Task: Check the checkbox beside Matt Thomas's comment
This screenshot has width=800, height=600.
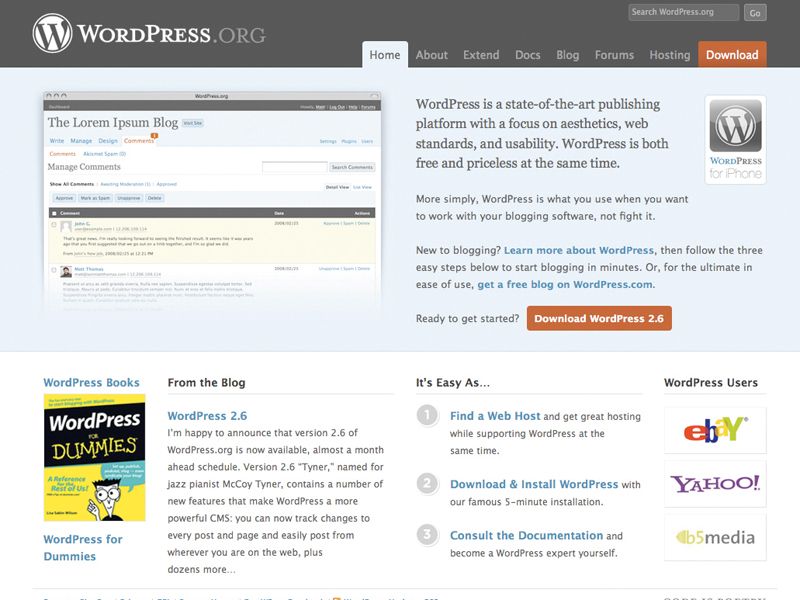Action: tap(55, 267)
